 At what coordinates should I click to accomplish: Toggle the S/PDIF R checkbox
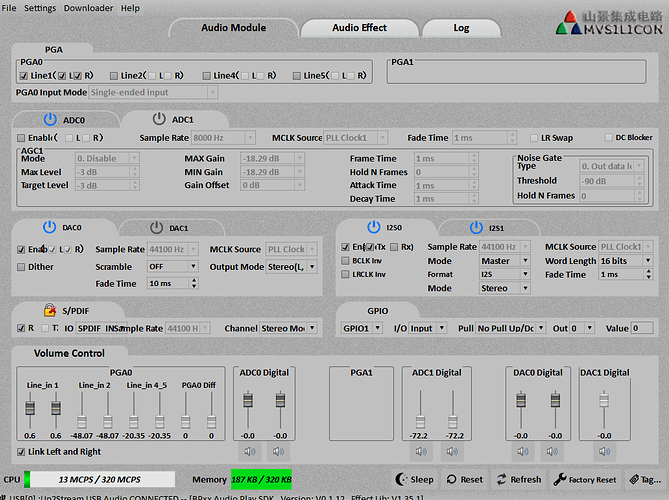click(21, 328)
